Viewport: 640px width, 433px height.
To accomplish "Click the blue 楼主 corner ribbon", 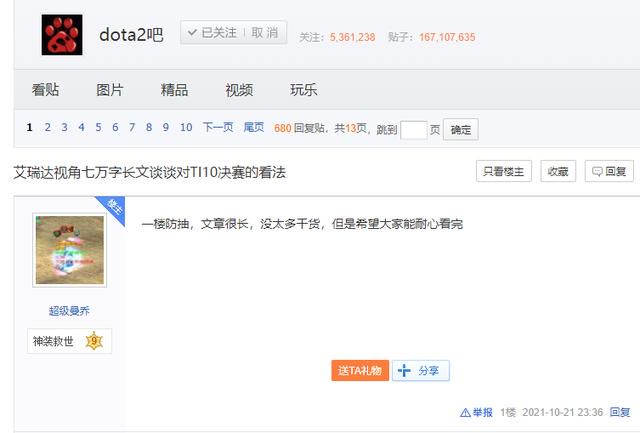I will [113, 208].
